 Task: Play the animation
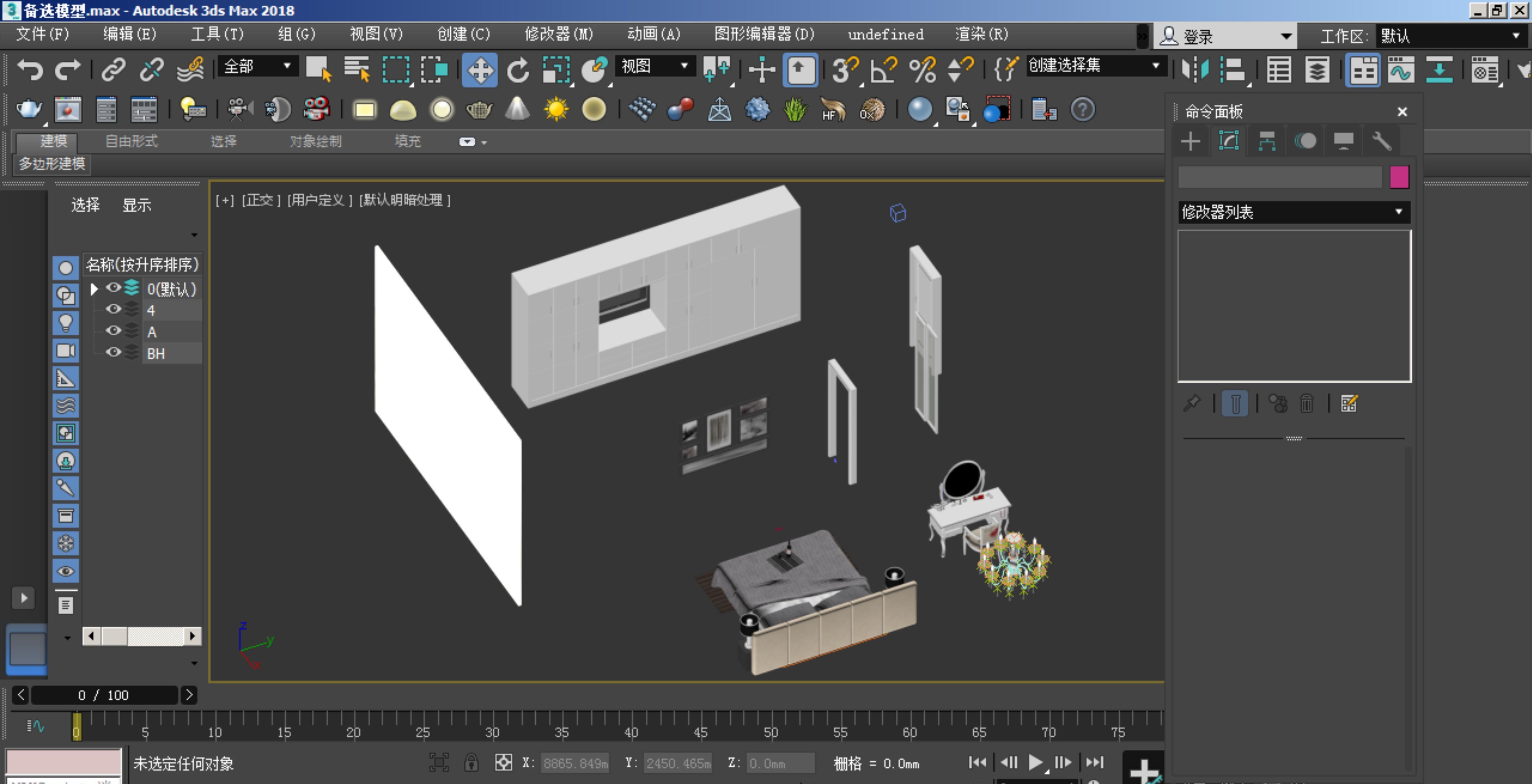pos(1035,762)
